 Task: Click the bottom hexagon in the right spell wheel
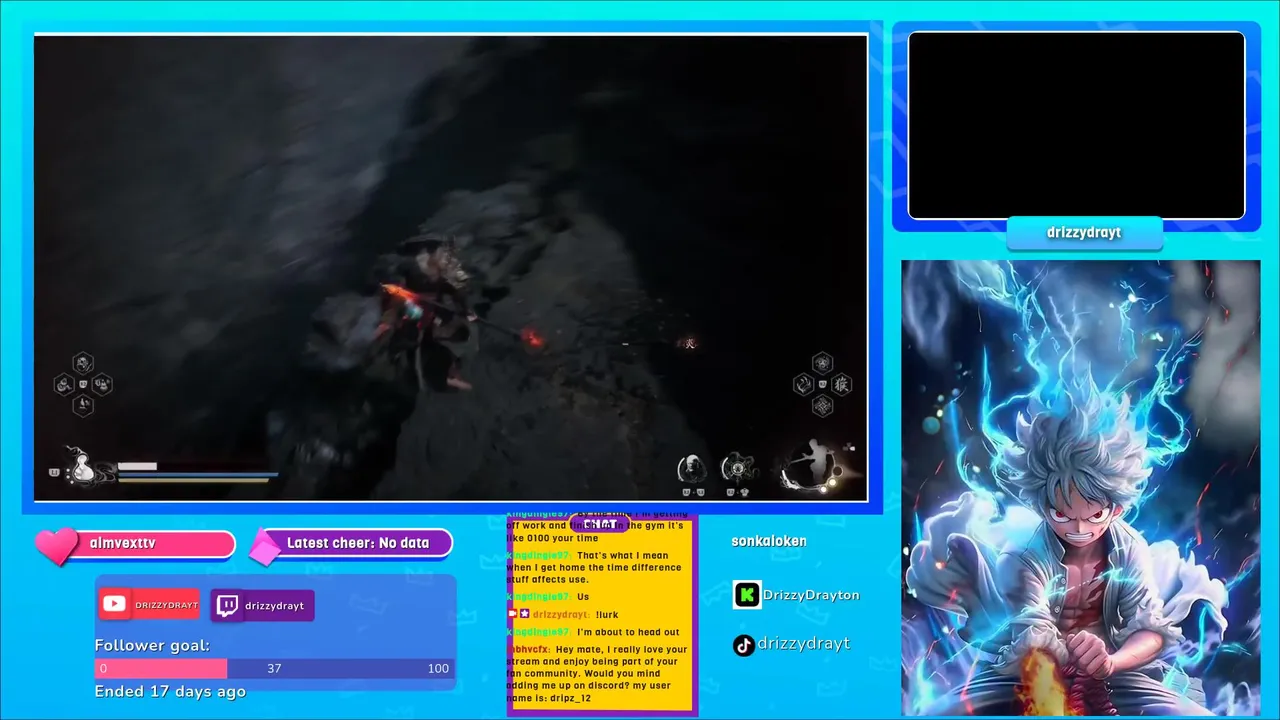822,405
